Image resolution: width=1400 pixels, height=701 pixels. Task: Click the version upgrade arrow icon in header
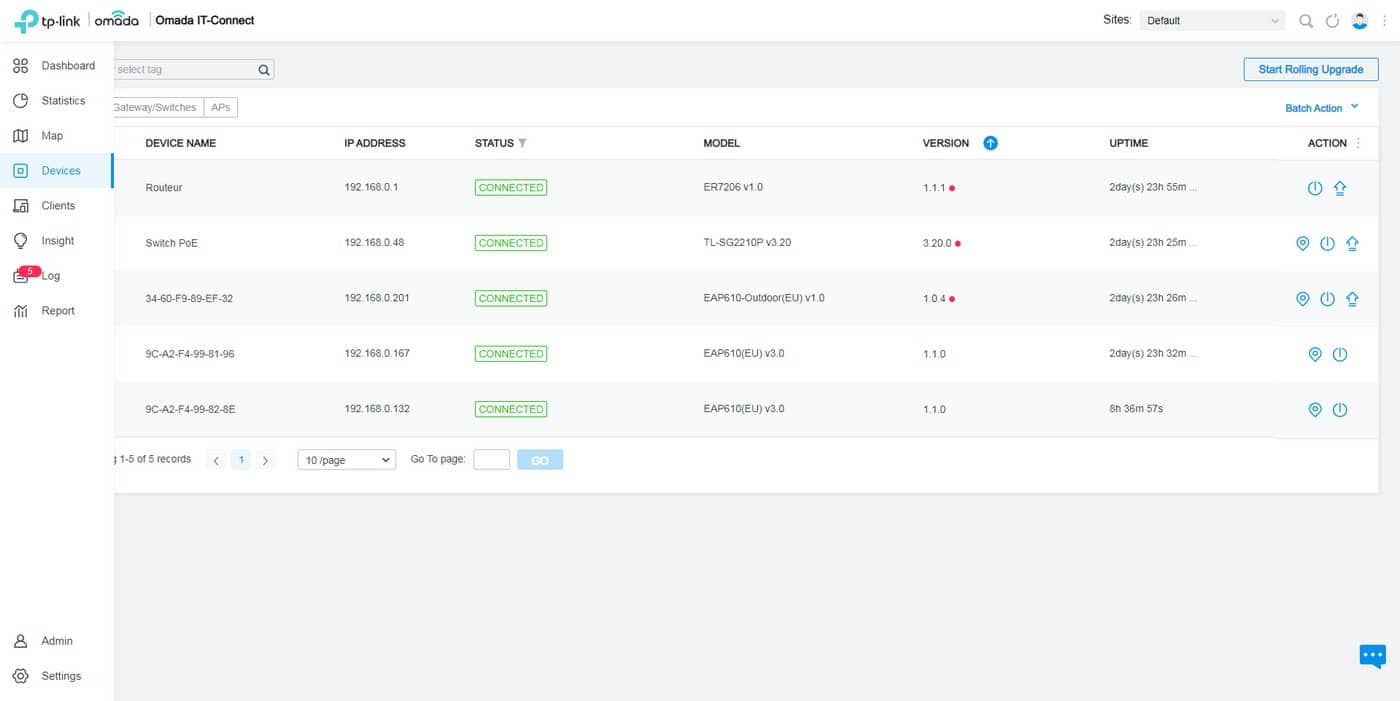990,143
